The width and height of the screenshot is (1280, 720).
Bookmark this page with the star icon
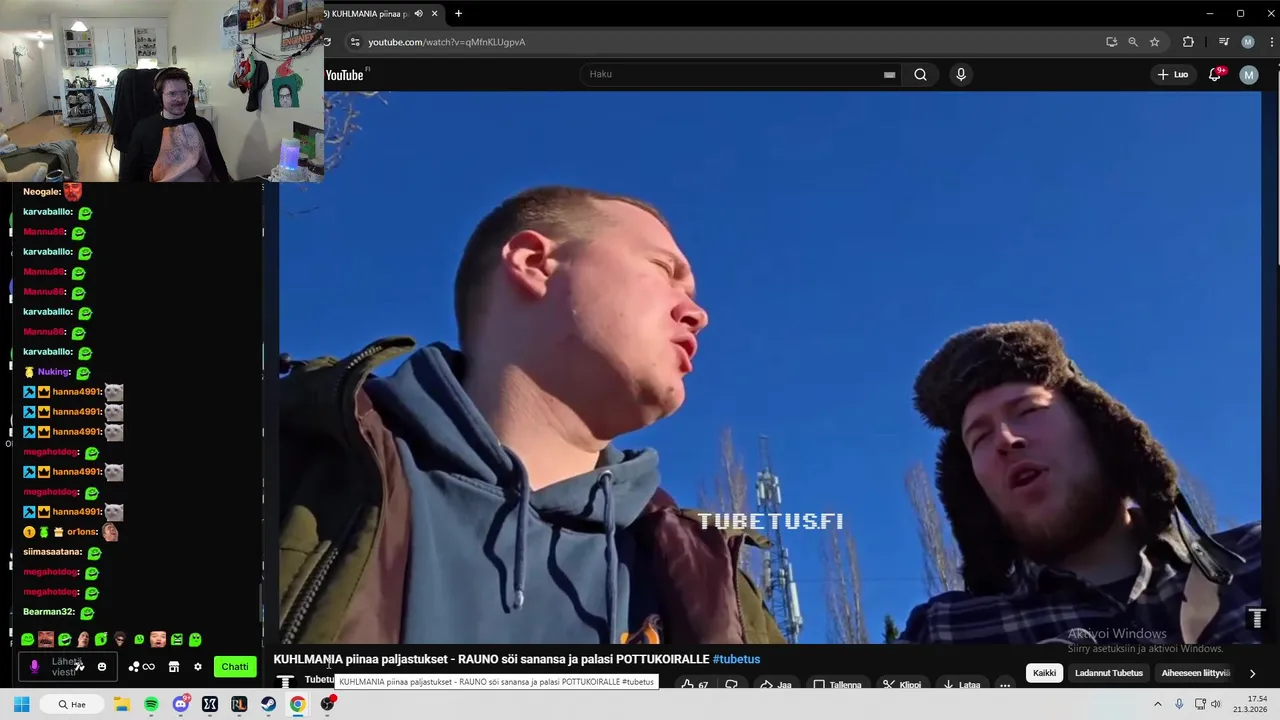coord(1154,42)
